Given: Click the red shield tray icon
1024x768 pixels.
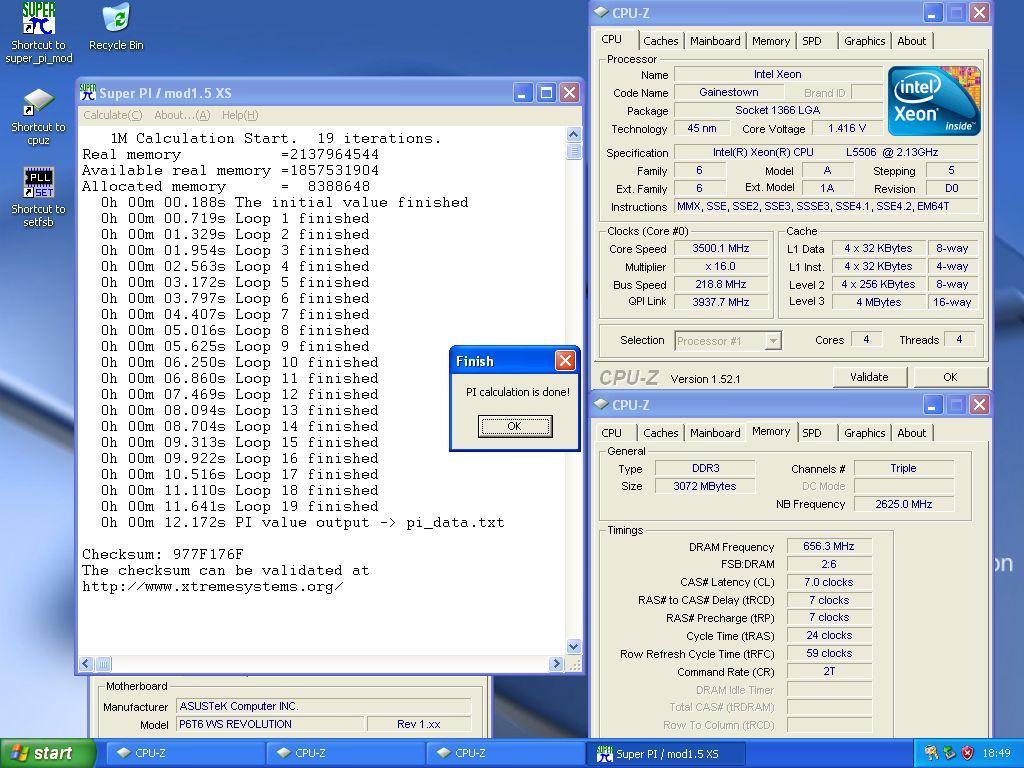Looking at the screenshot, I should click(x=967, y=753).
